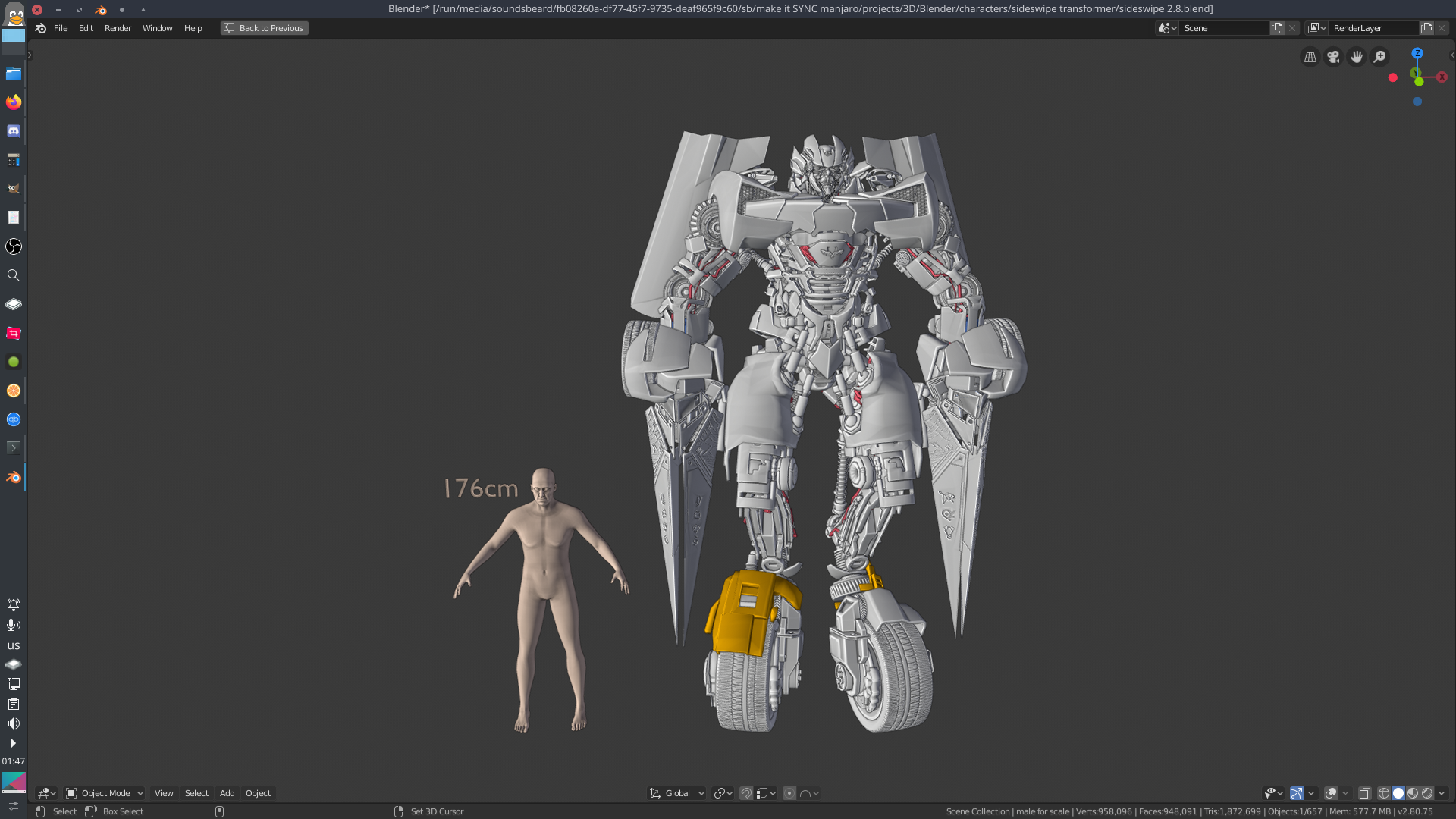Image resolution: width=1456 pixels, height=819 pixels.
Task: Open OBS Studio from the dock
Action: [14, 246]
